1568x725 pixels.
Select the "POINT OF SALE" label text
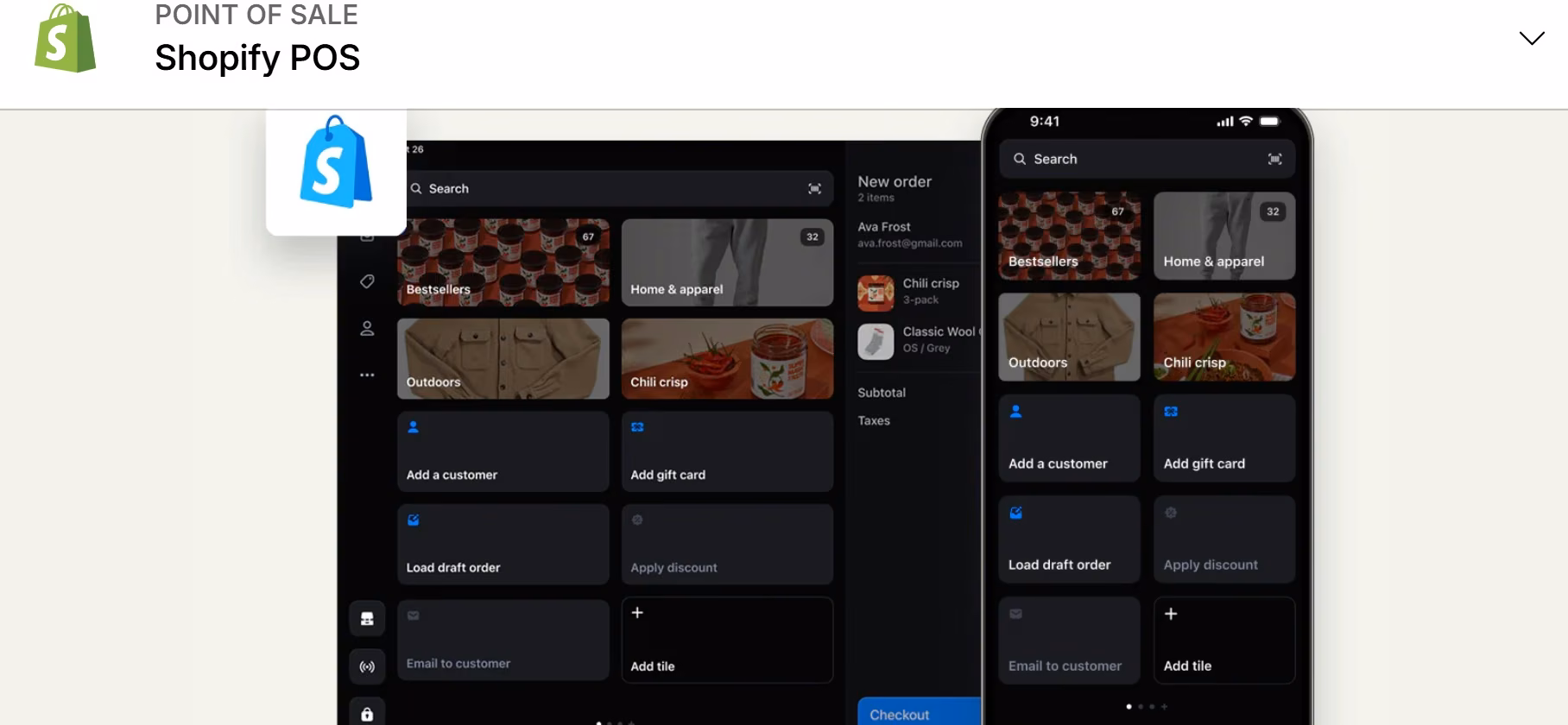(x=256, y=14)
